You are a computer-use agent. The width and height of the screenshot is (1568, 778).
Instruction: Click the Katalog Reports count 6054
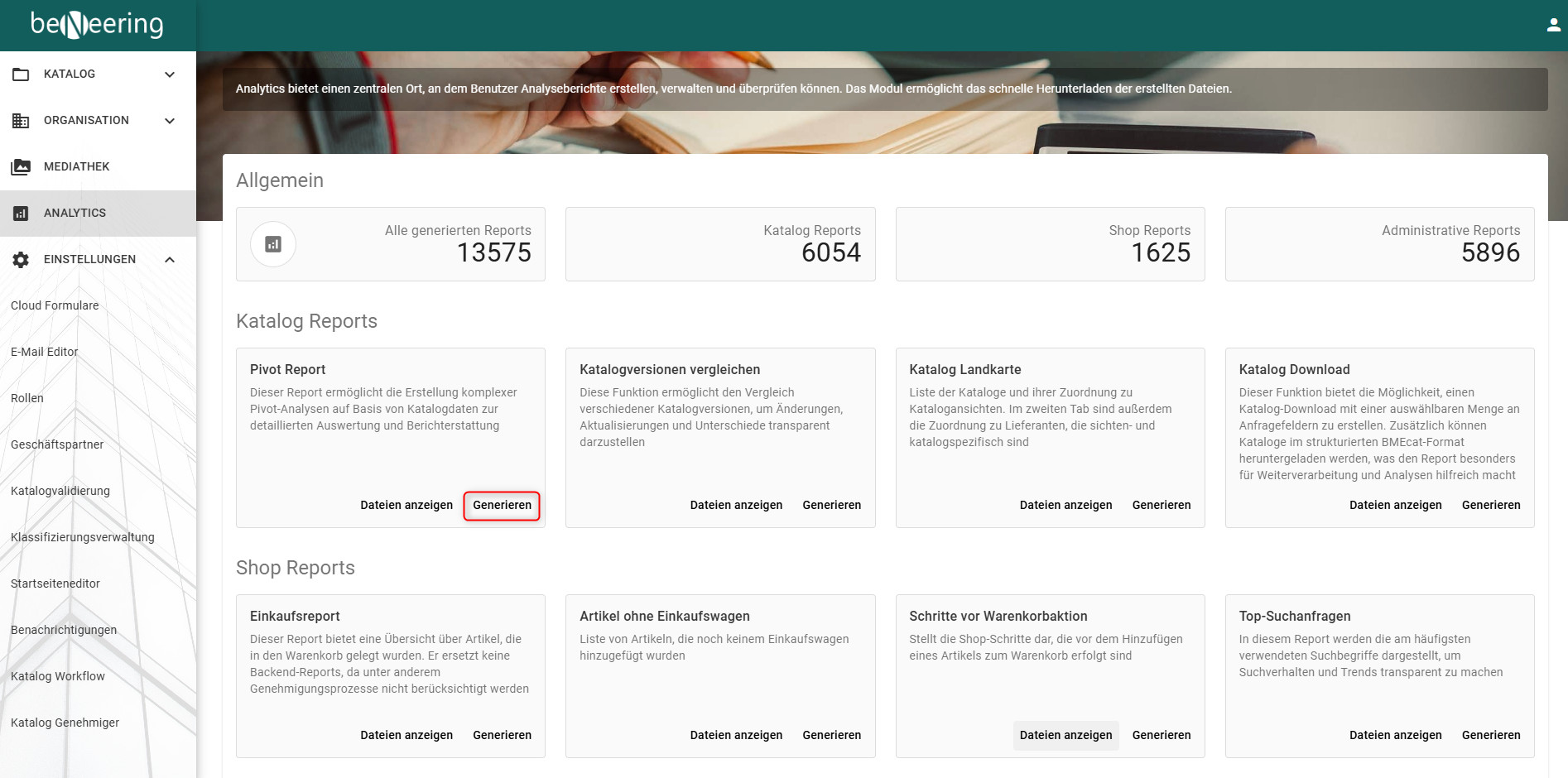[x=831, y=253]
